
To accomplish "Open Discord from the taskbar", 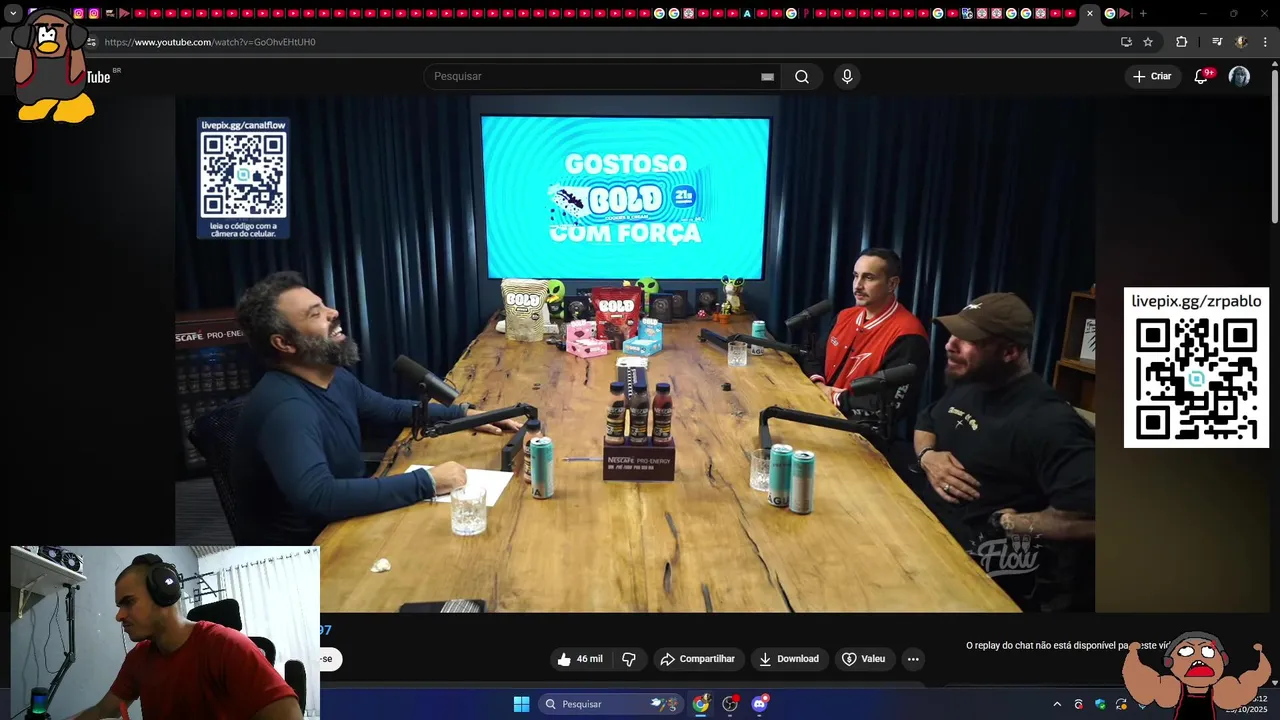I will click(759, 704).
